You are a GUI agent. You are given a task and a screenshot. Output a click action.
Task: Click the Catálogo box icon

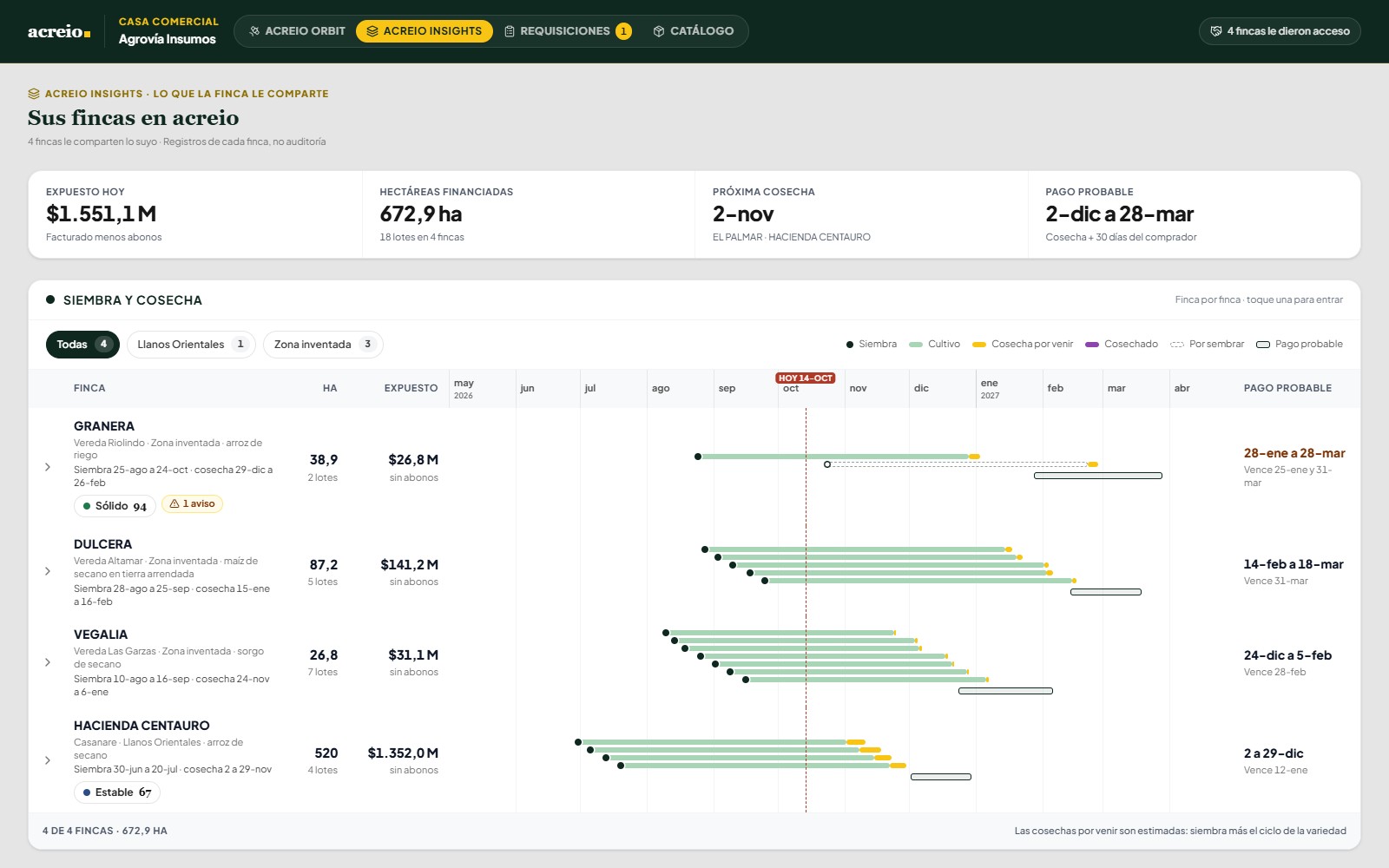coord(659,31)
